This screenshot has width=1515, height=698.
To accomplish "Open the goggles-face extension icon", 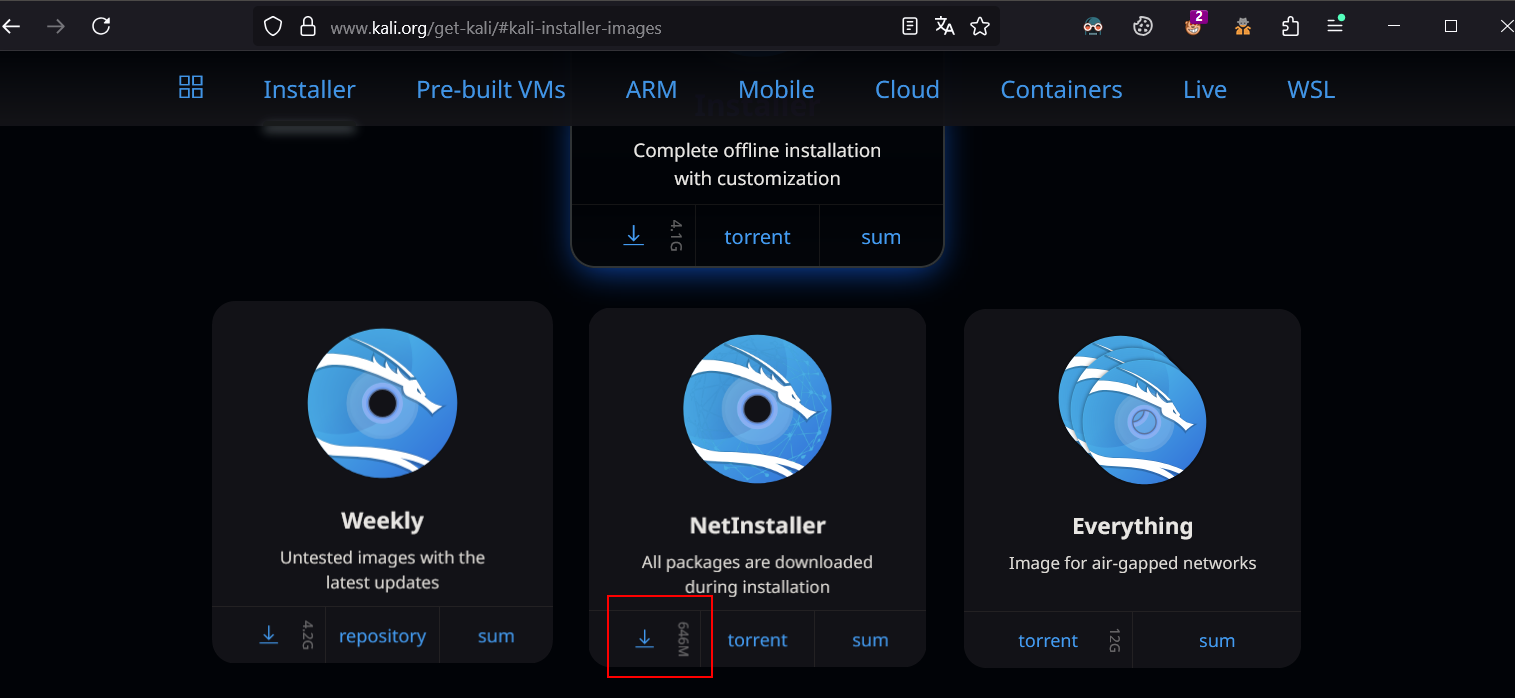I will coord(1093,27).
